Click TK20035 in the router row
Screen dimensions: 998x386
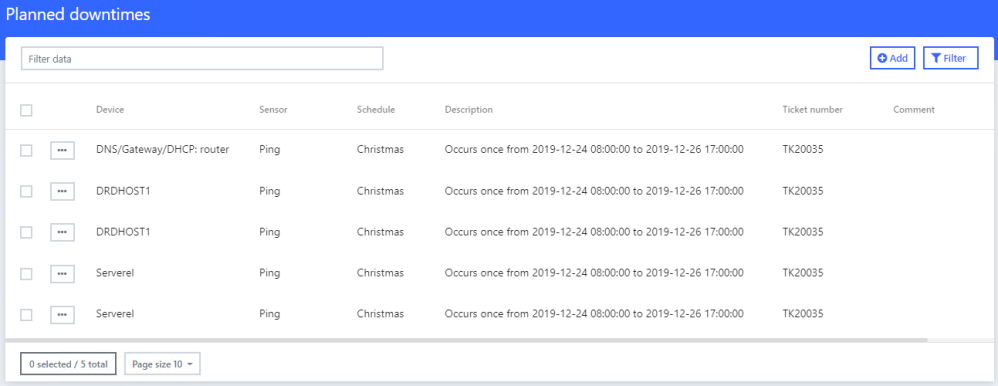803,150
